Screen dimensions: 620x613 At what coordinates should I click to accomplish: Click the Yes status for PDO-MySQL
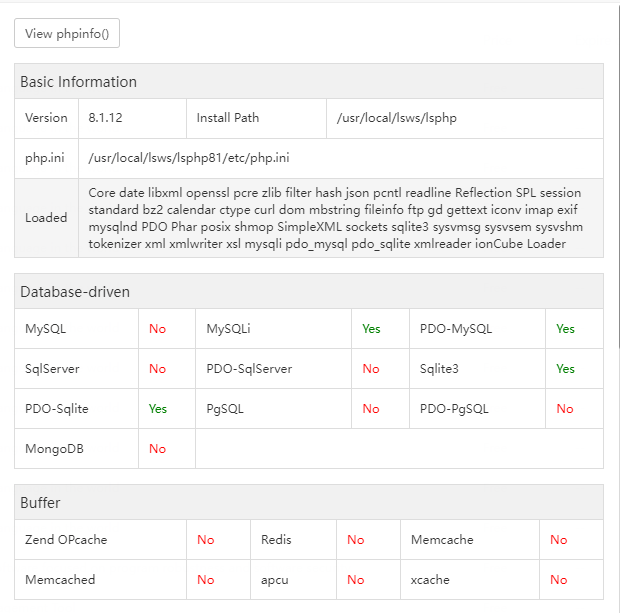(565, 329)
